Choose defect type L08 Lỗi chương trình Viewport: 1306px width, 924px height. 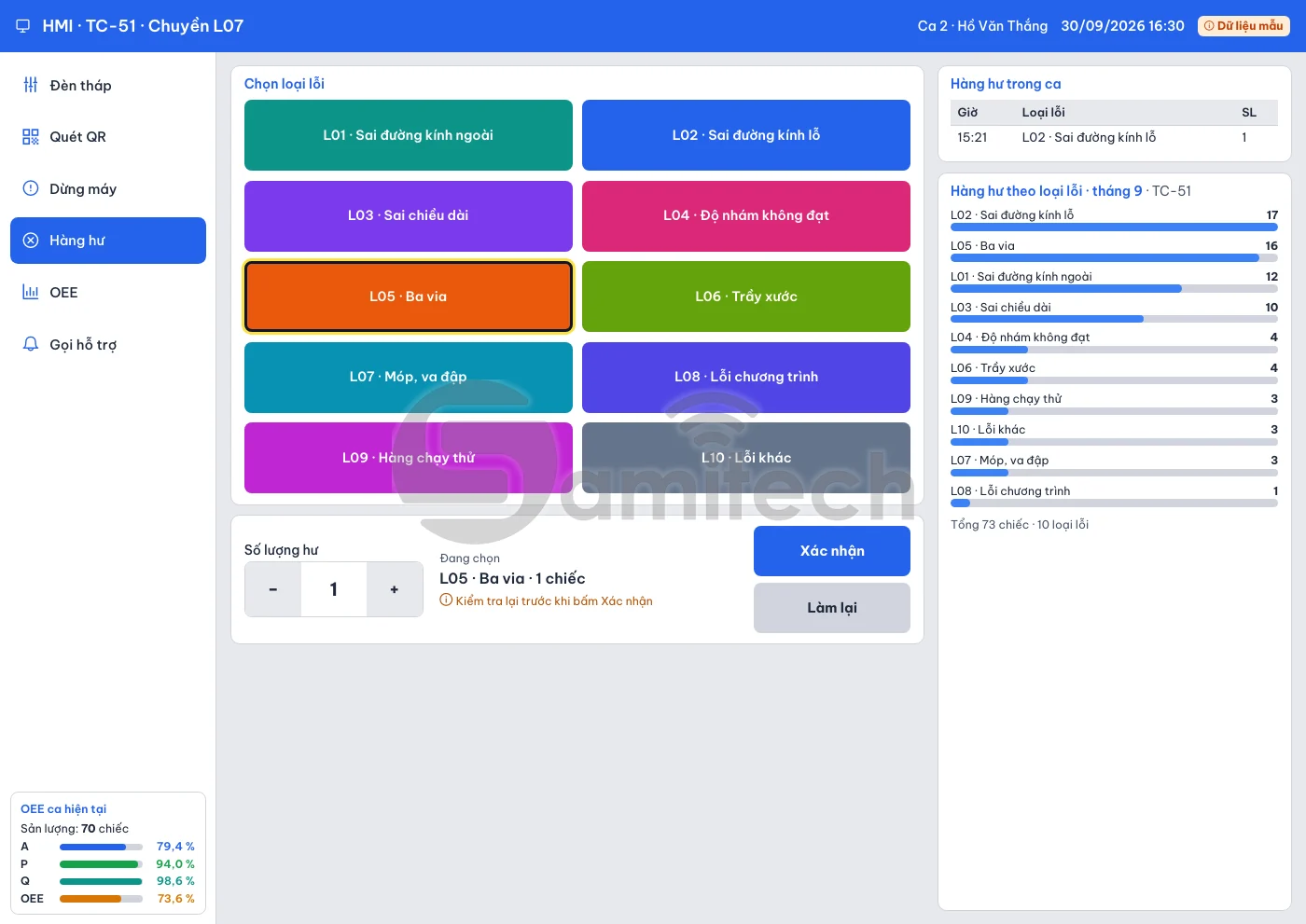pos(746,377)
